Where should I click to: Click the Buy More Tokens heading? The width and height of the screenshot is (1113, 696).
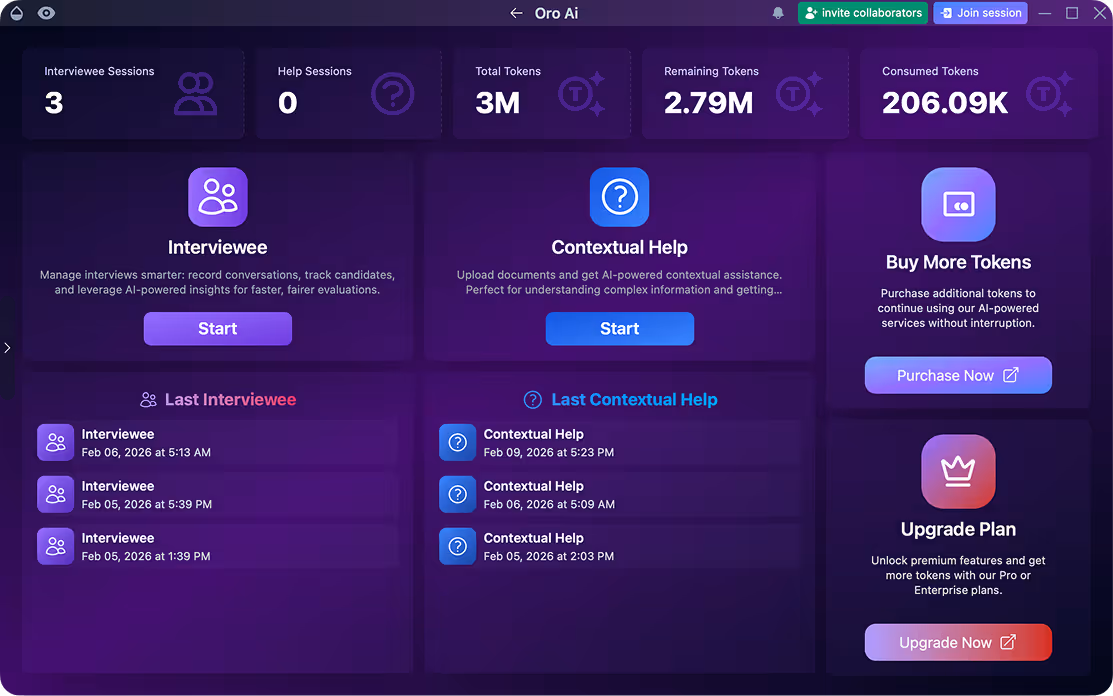(x=958, y=263)
